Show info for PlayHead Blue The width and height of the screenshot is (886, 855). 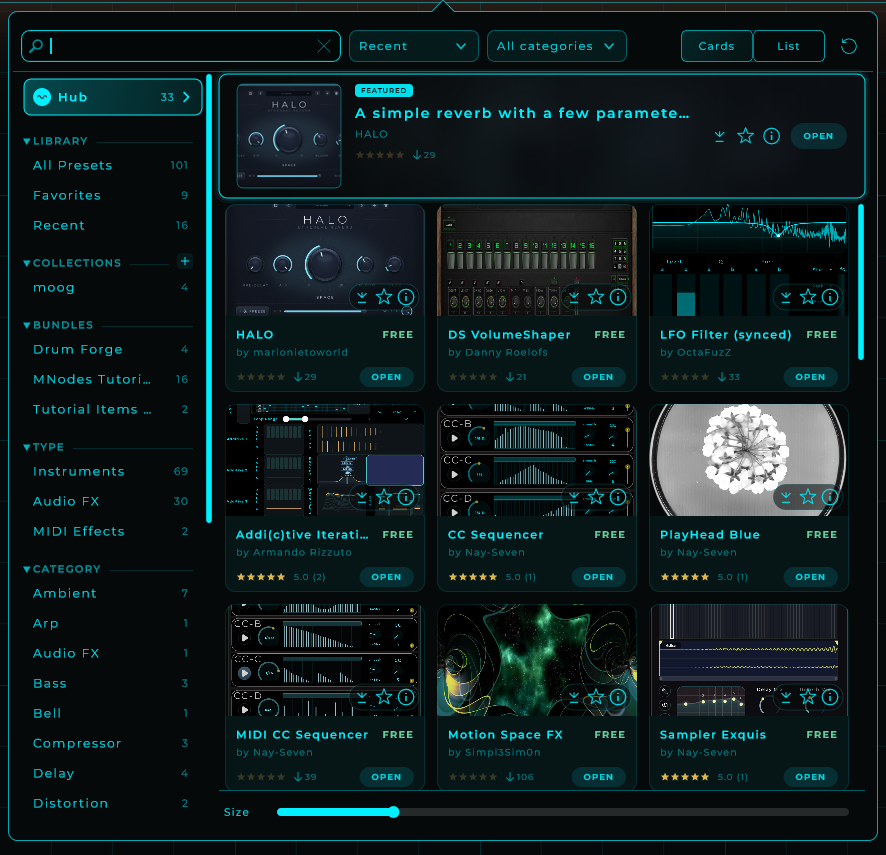[829, 497]
